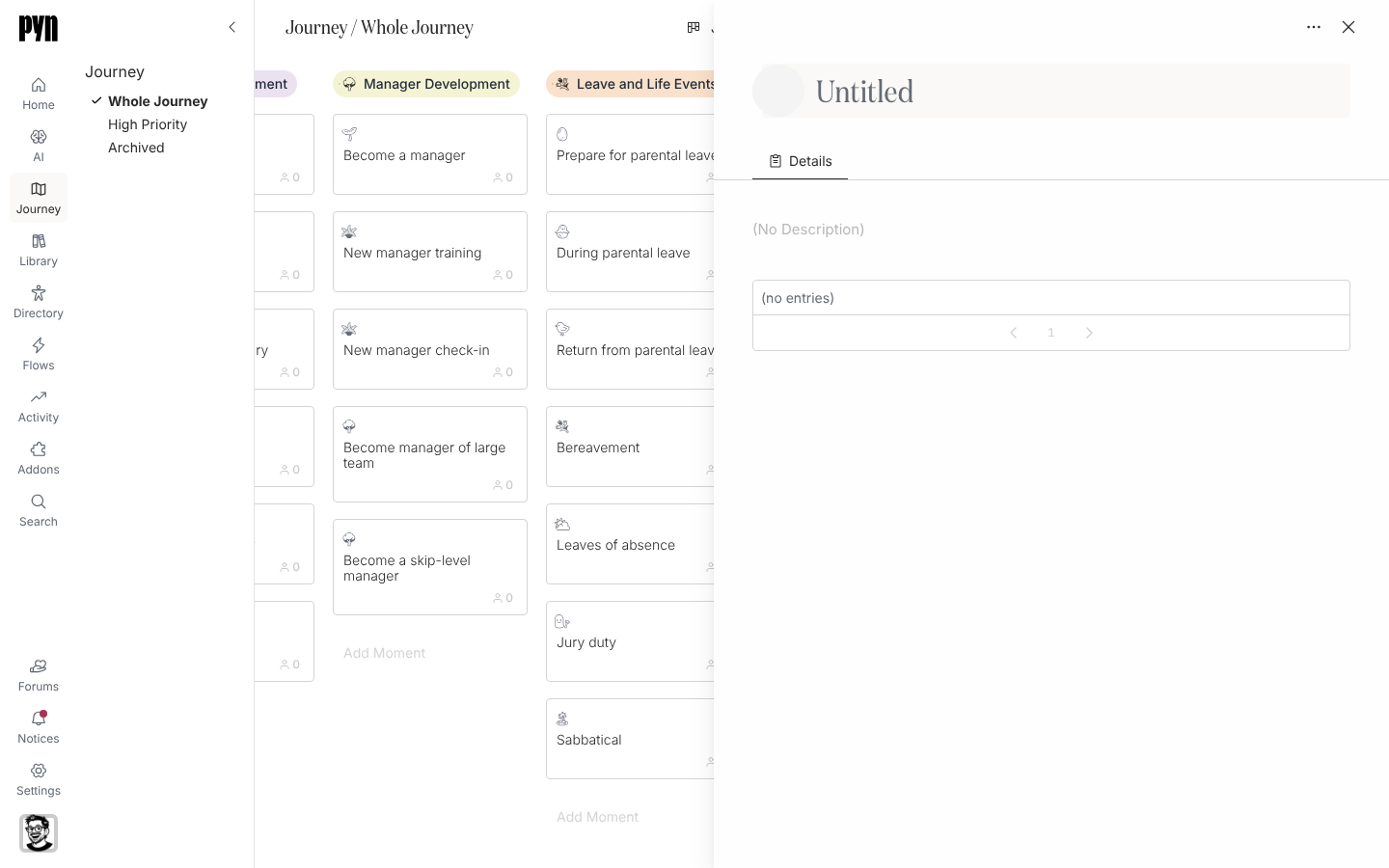
Task: Select High Priority view
Action: click(148, 124)
